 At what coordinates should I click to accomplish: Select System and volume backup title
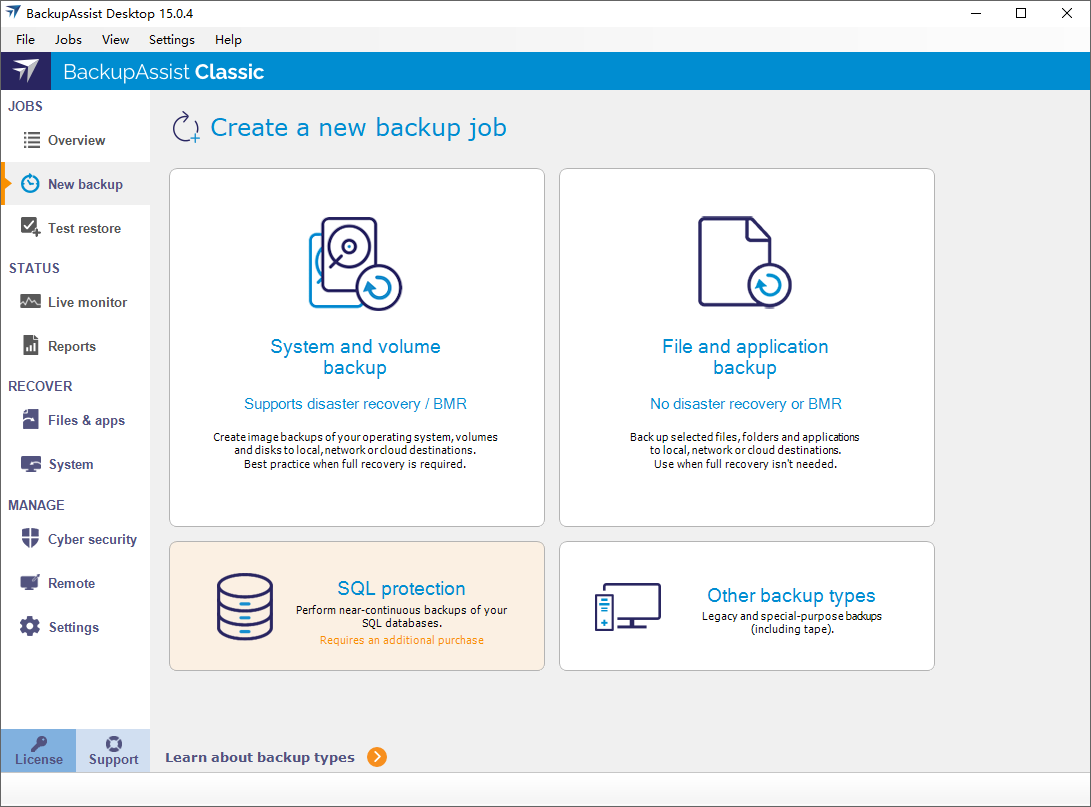pyautogui.click(x=356, y=357)
